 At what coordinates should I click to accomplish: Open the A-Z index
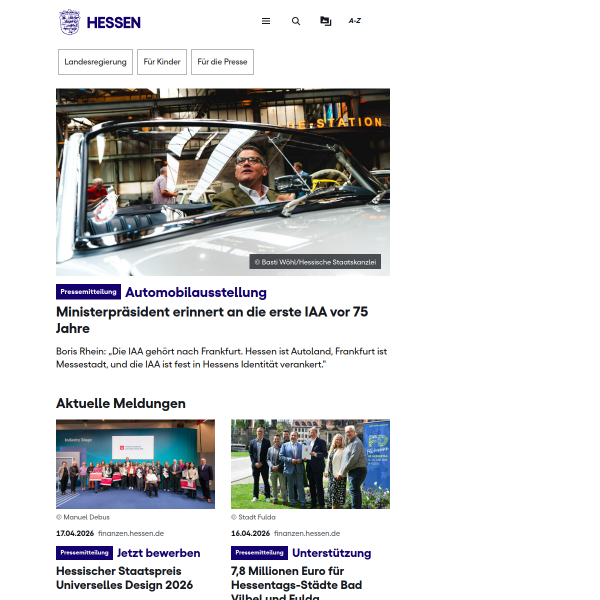click(x=355, y=21)
